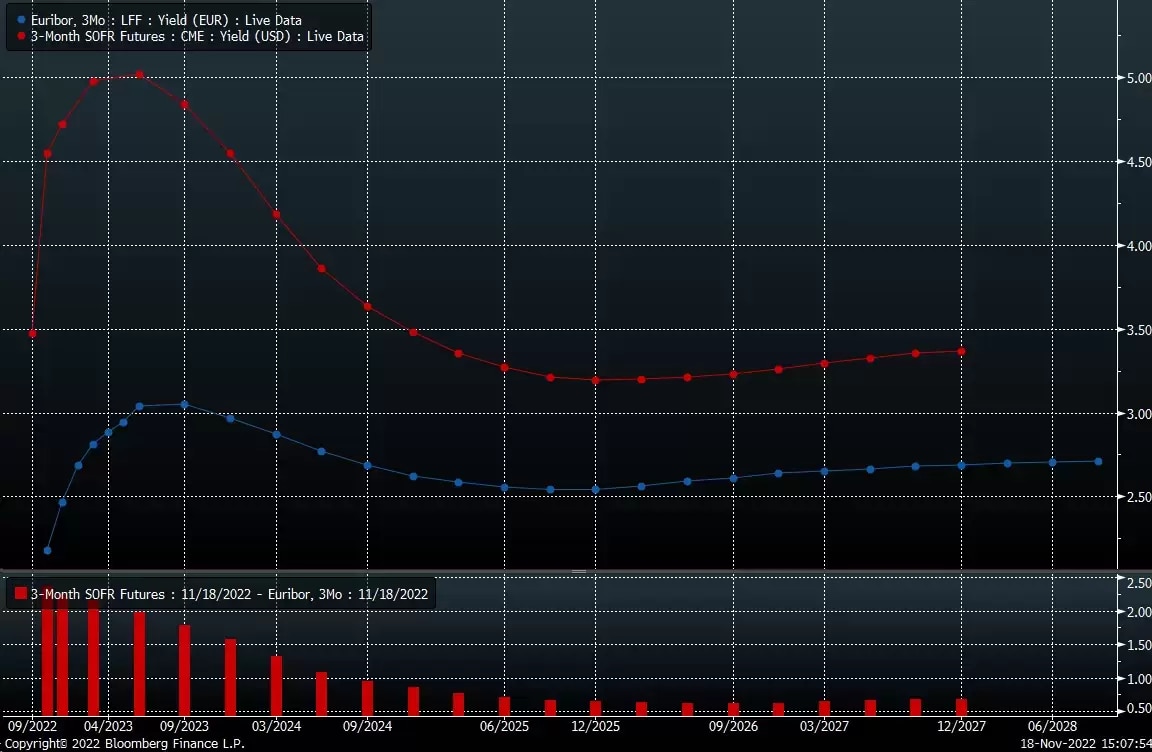Click the 12/2025 date label

[x=595, y=726]
